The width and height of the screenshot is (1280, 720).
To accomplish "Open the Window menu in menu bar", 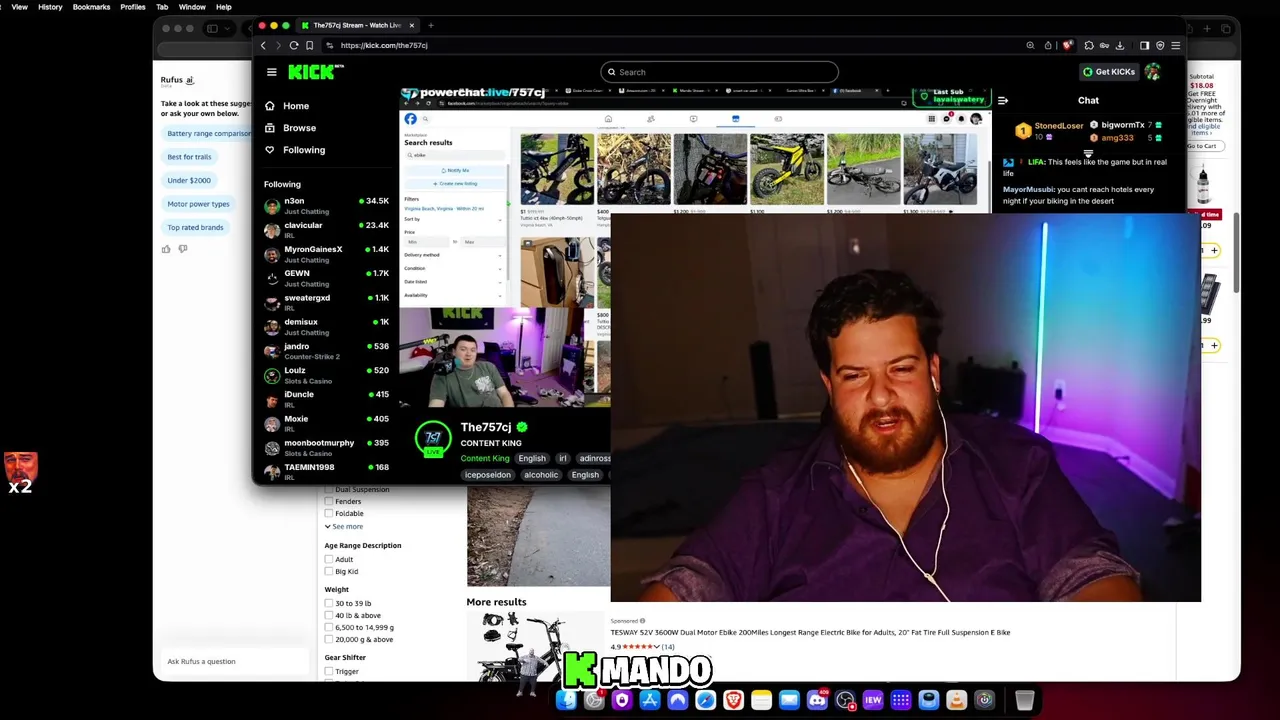I will [x=192, y=7].
